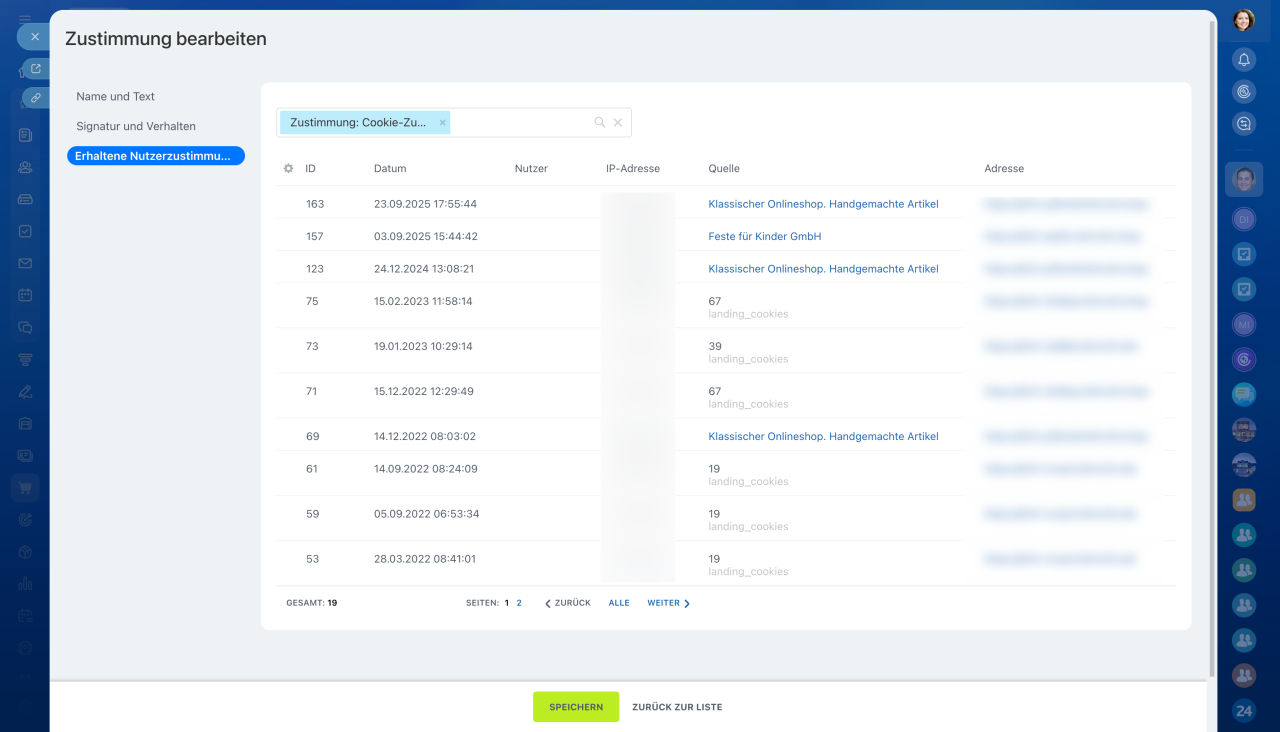Click user profile avatar at top right

click(1243, 20)
